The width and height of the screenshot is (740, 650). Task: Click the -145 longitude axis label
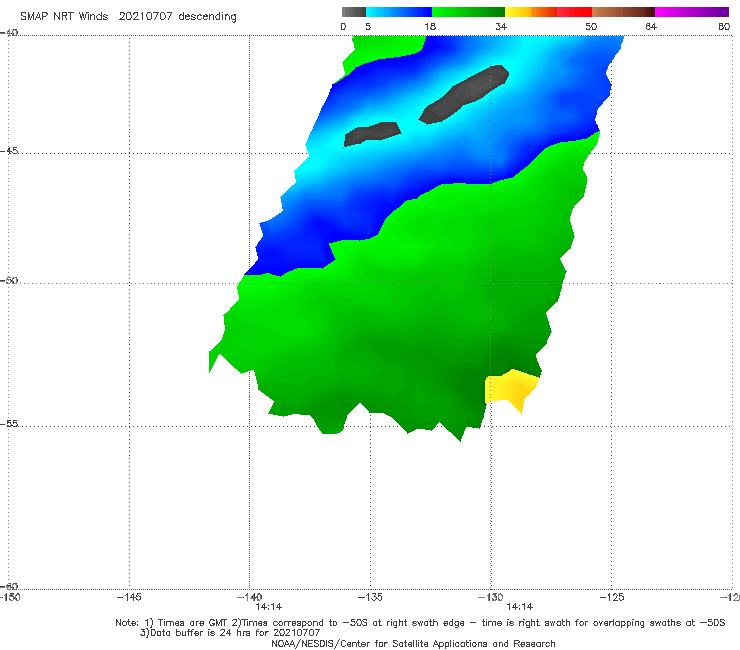[129, 597]
